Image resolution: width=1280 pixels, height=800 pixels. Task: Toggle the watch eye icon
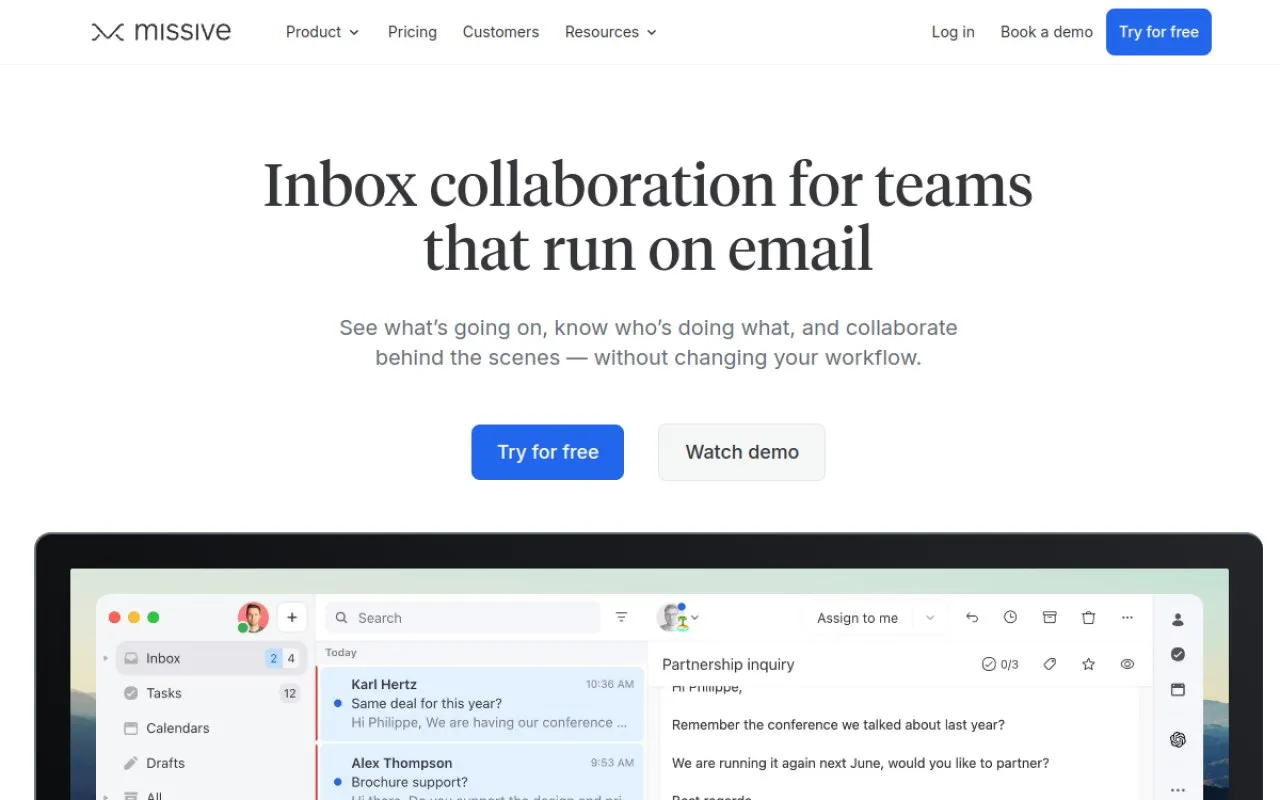[1127, 664]
